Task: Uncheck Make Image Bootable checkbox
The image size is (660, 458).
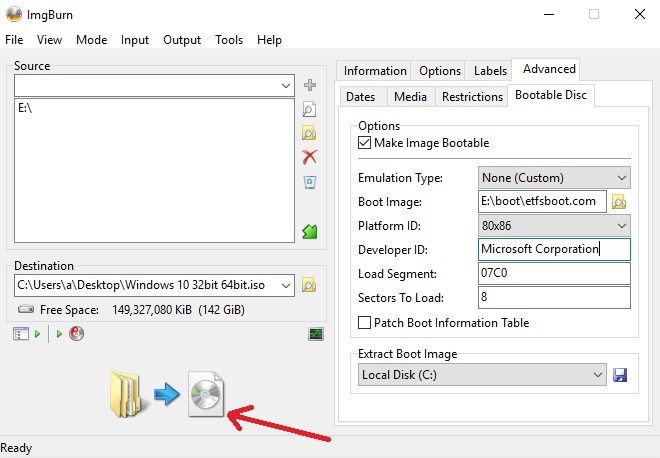Action: 364,143
